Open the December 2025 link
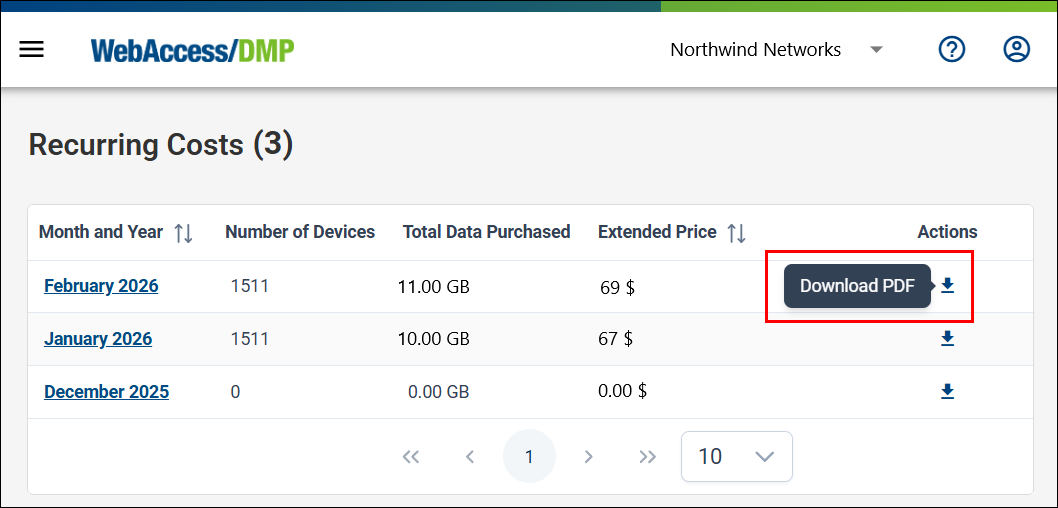 click(107, 391)
